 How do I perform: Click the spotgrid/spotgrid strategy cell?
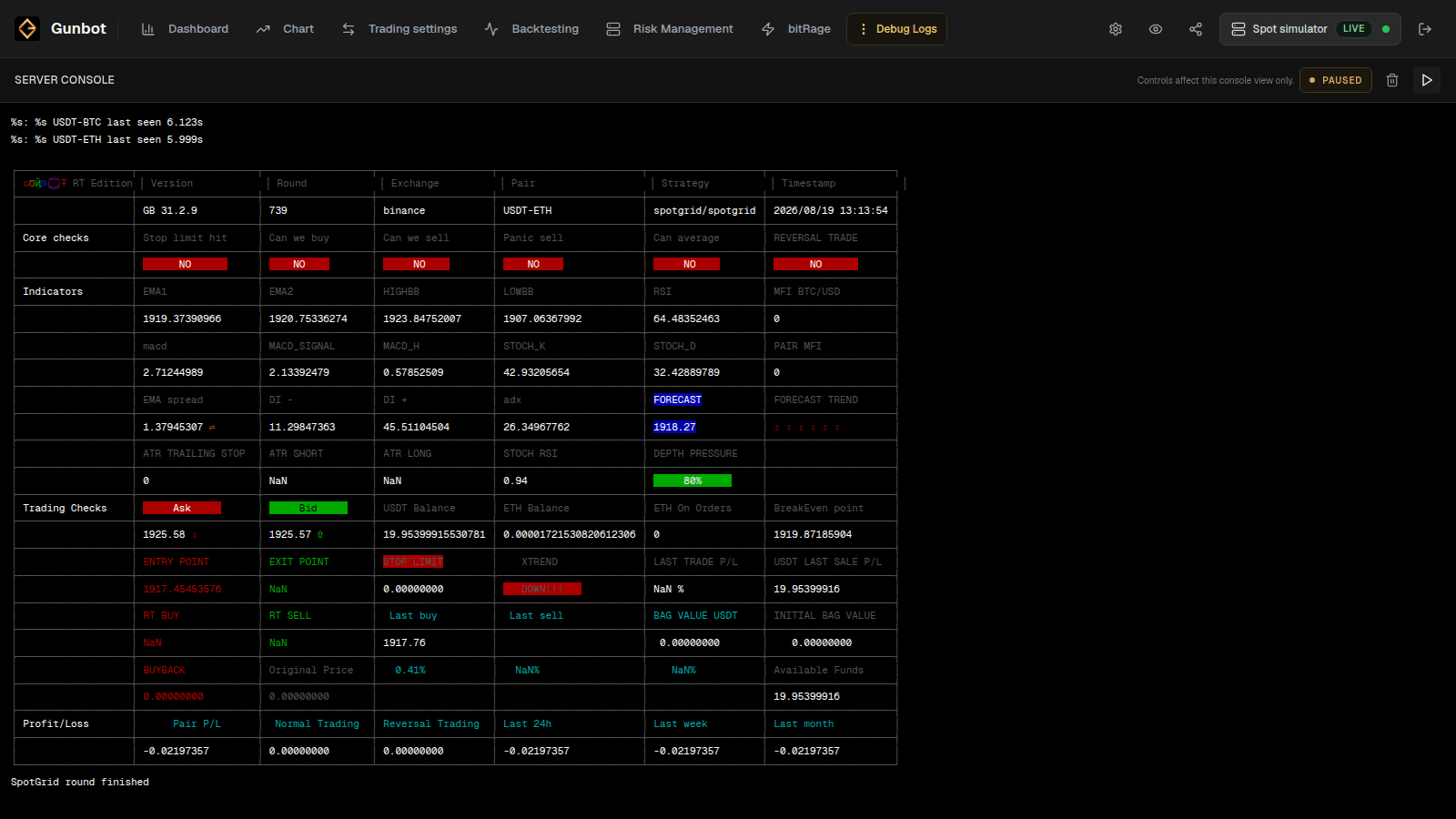click(704, 210)
